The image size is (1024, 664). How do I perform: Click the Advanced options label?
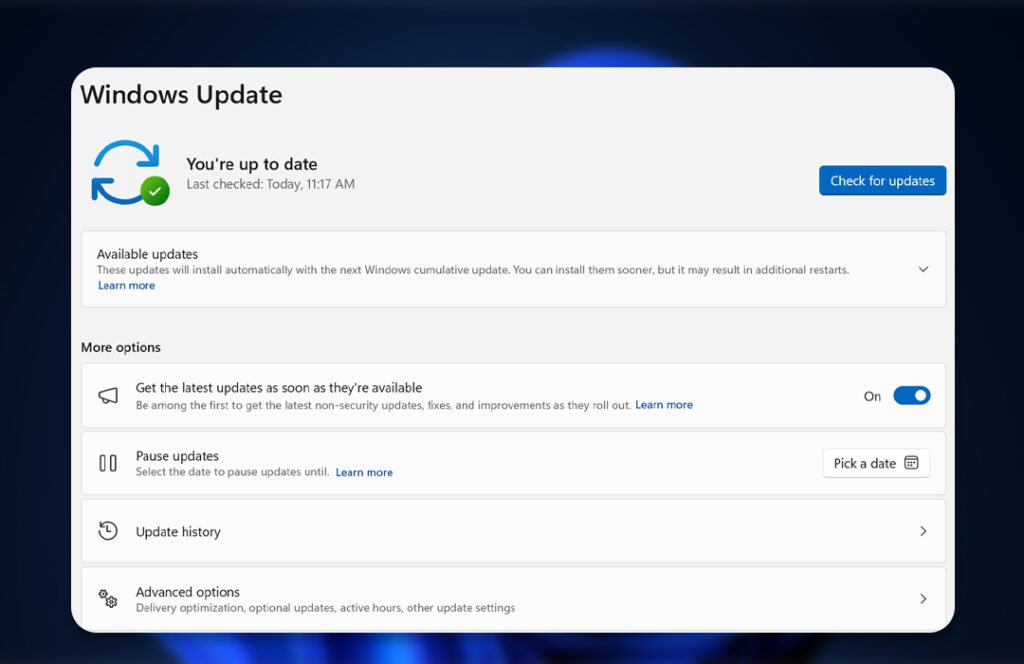click(x=187, y=592)
